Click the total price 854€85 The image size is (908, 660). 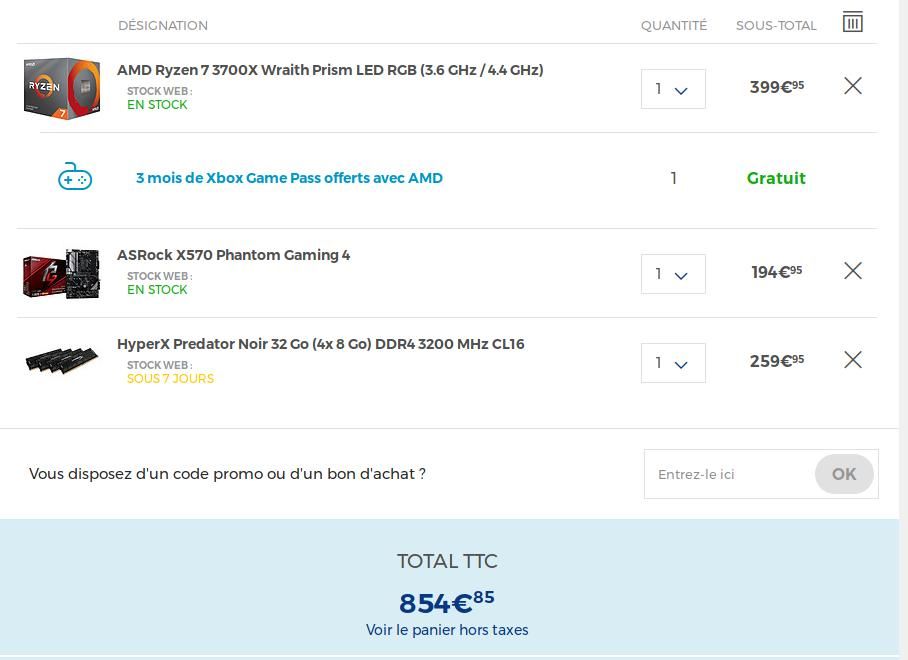point(446,602)
